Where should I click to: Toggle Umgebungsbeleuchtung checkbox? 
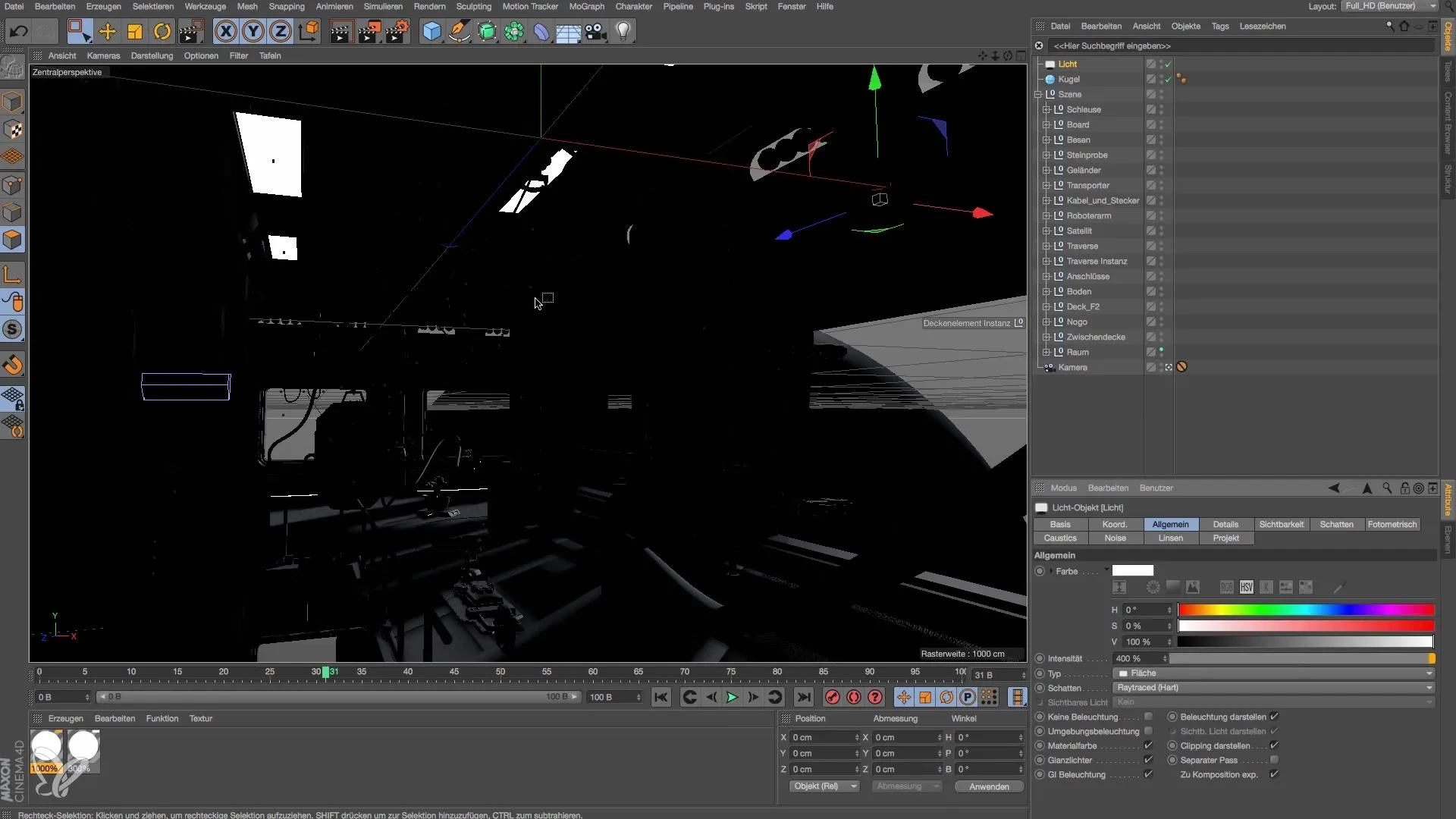coord(1148,731)
